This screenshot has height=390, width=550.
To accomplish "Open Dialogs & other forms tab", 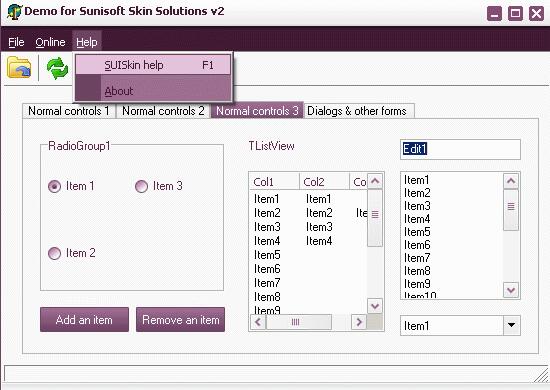I will coord(359,111).
